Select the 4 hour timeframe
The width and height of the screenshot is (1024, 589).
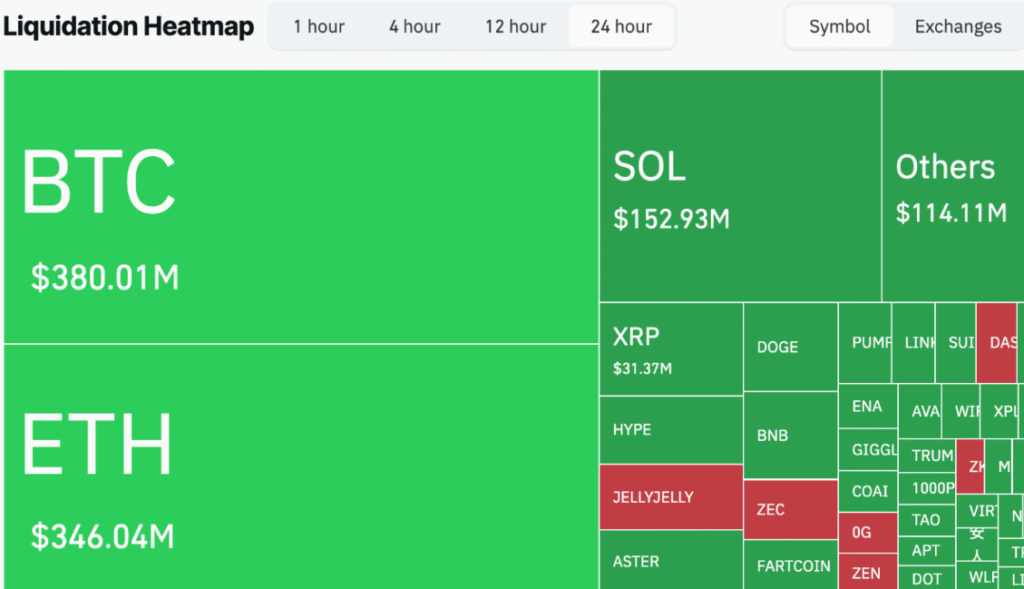[x=414, y=26]
